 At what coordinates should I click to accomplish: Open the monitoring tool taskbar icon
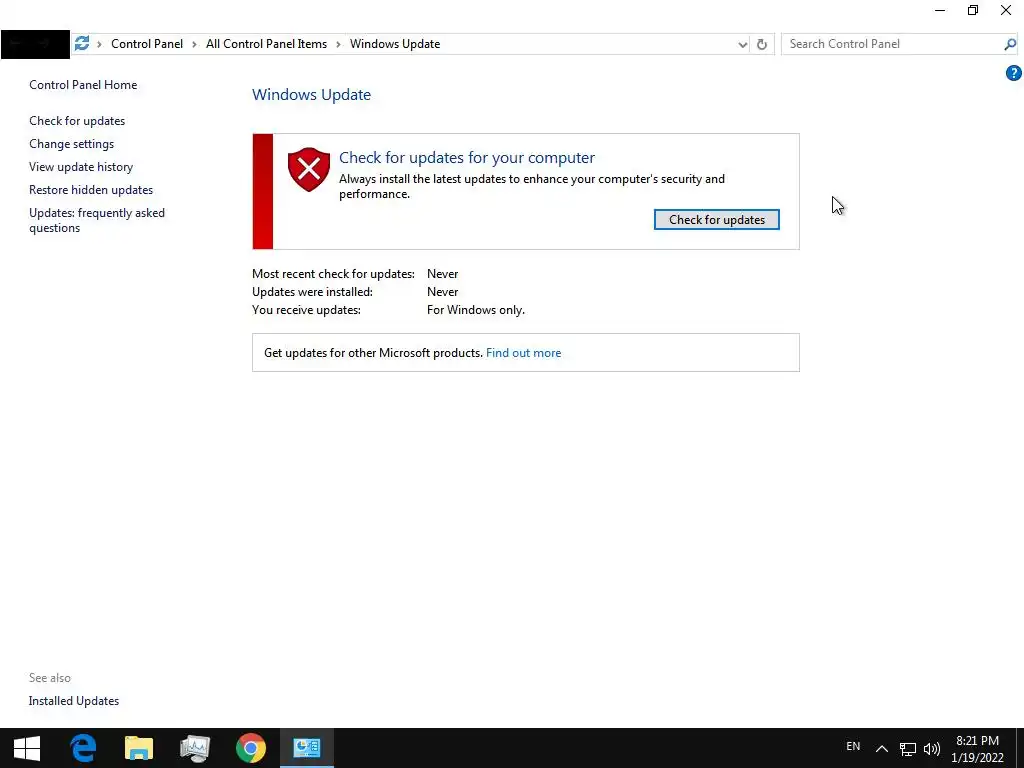pyautogui.click(x=195, y=748)
